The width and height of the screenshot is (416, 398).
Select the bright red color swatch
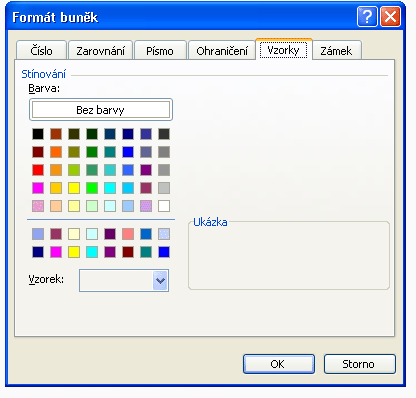(x=38, y=170)
